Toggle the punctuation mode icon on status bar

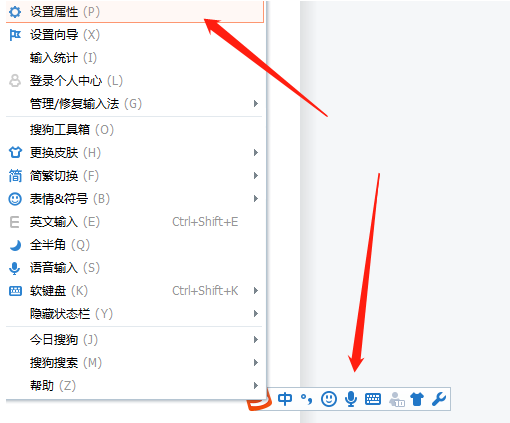tap(307, 399)
